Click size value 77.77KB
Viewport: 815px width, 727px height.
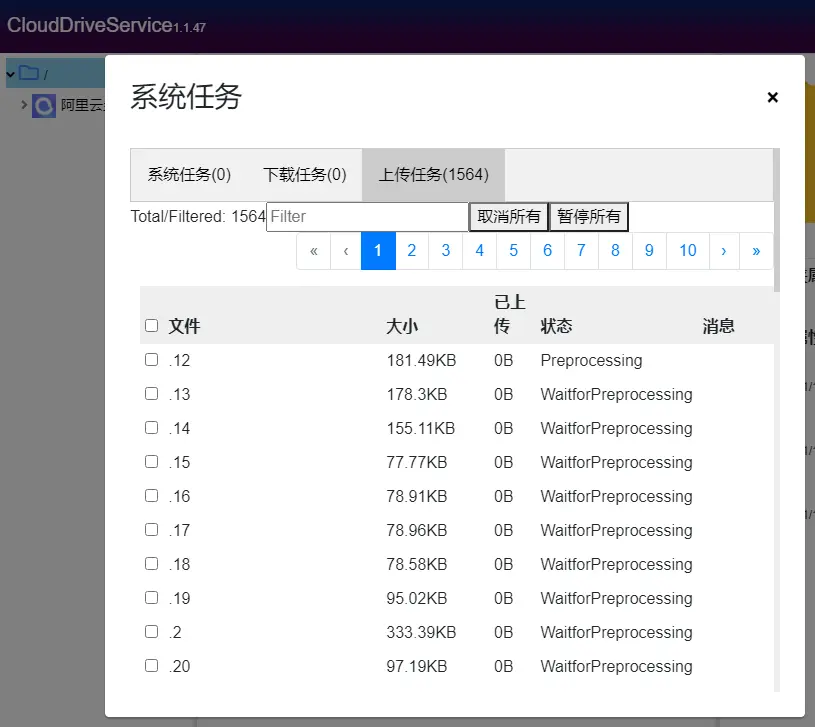point(417,462)
